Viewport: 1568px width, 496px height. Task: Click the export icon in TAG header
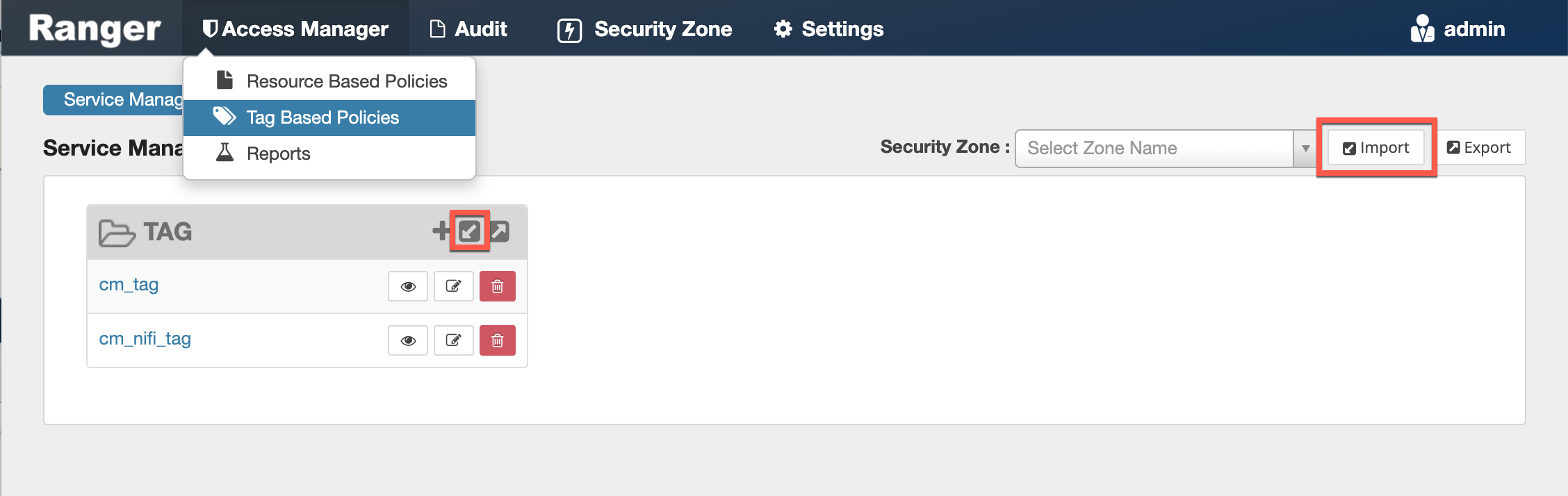[500, 231]
